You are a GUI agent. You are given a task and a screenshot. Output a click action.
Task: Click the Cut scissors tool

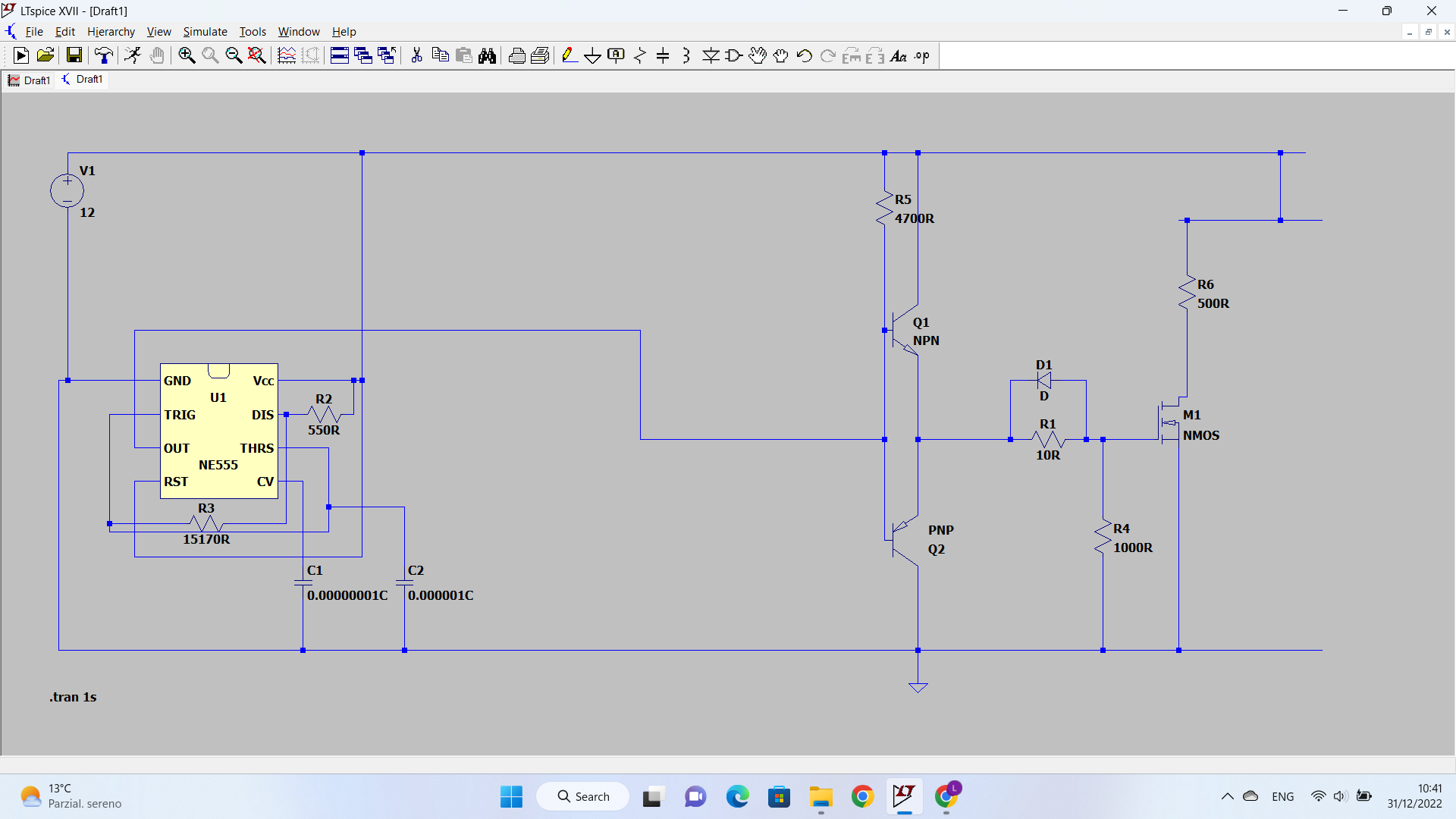click(x=416, y=55)
